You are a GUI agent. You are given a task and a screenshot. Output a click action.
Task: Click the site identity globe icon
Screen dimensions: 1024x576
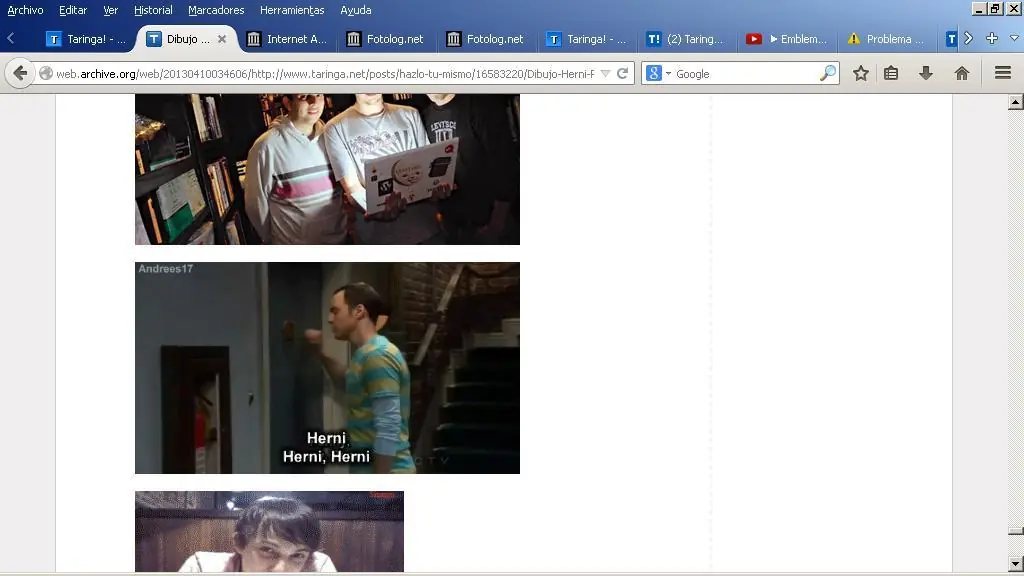[46, 74]
